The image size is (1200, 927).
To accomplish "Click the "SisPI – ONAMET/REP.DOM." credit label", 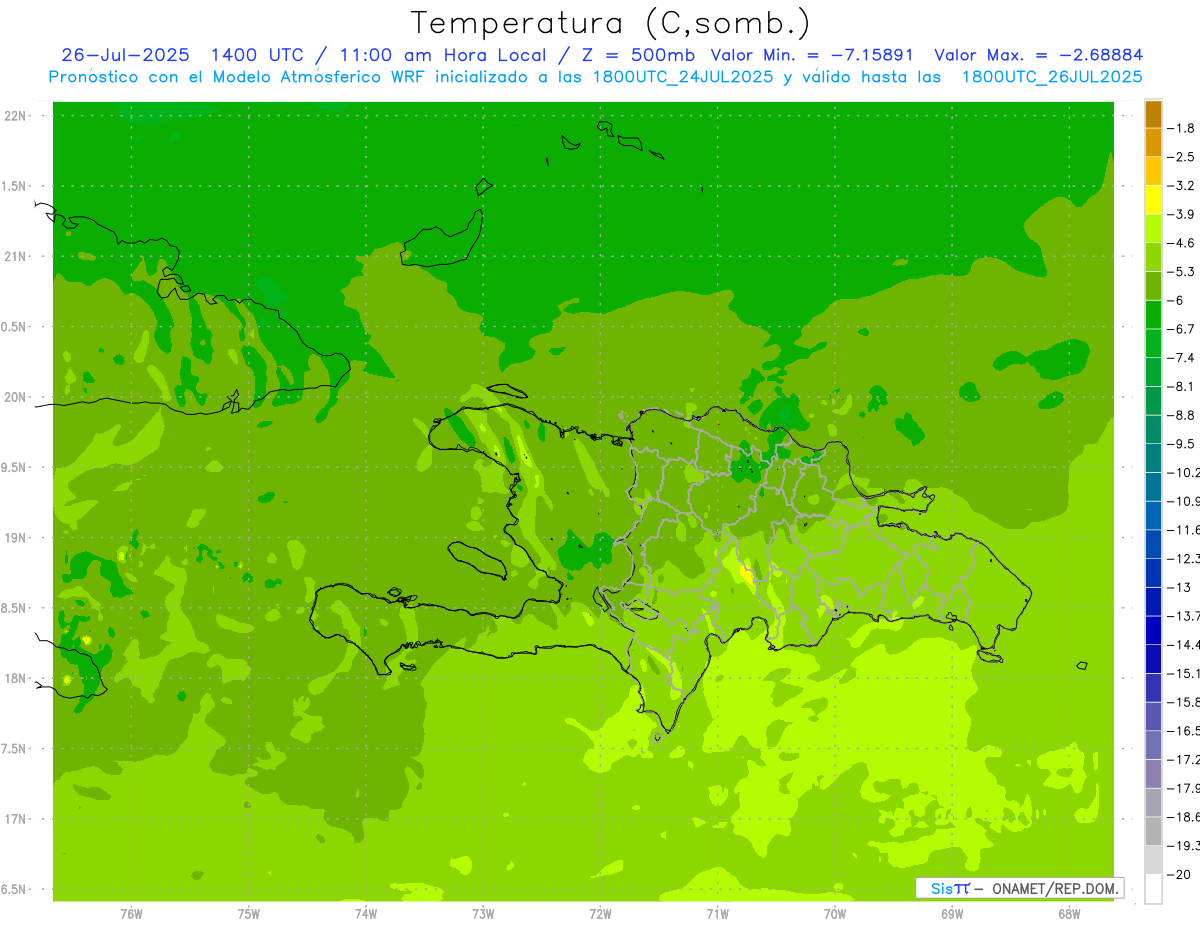I will pyautogui.click(x=1020, y=888).
